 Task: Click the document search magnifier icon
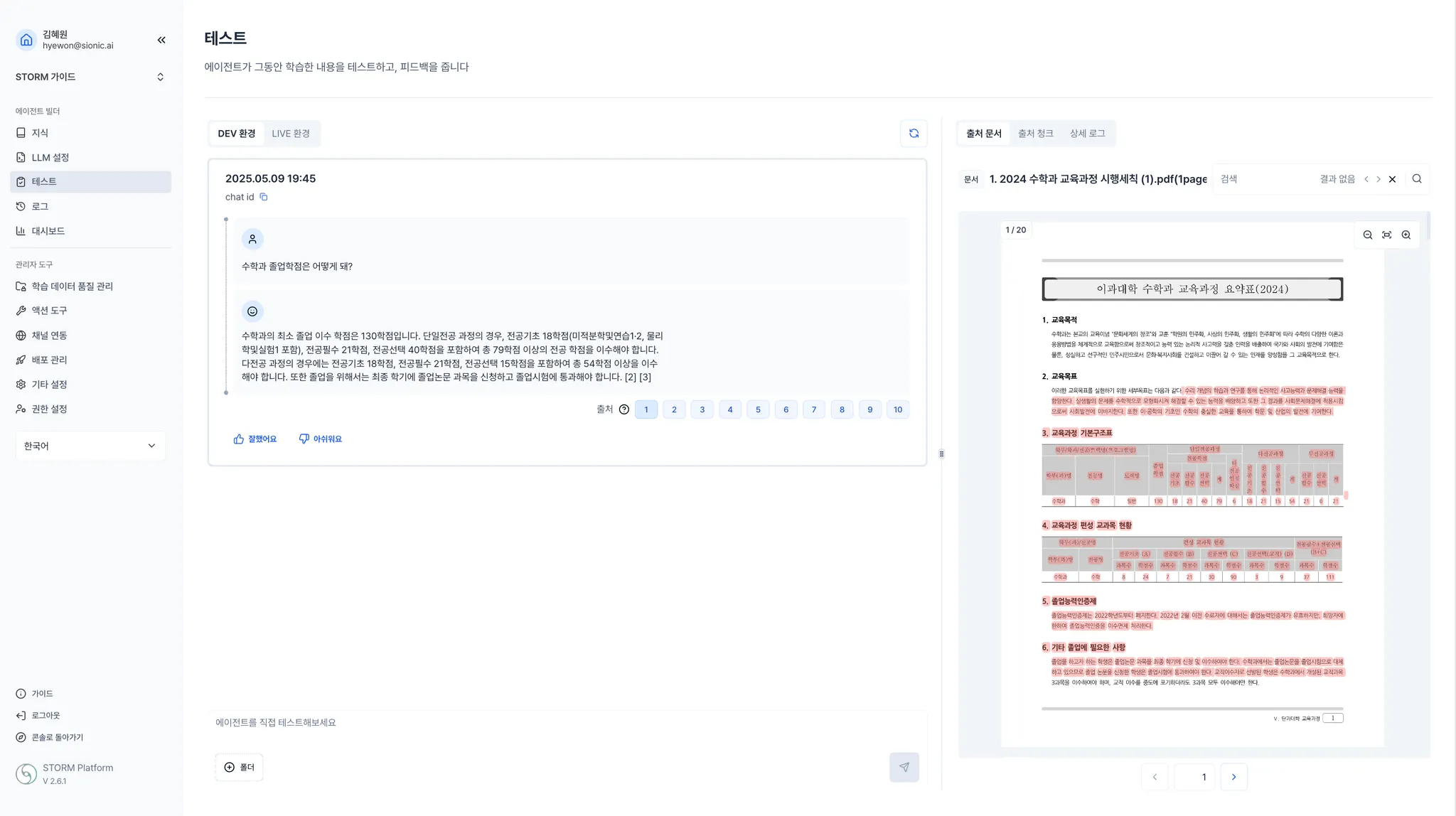pos(1416,179)
